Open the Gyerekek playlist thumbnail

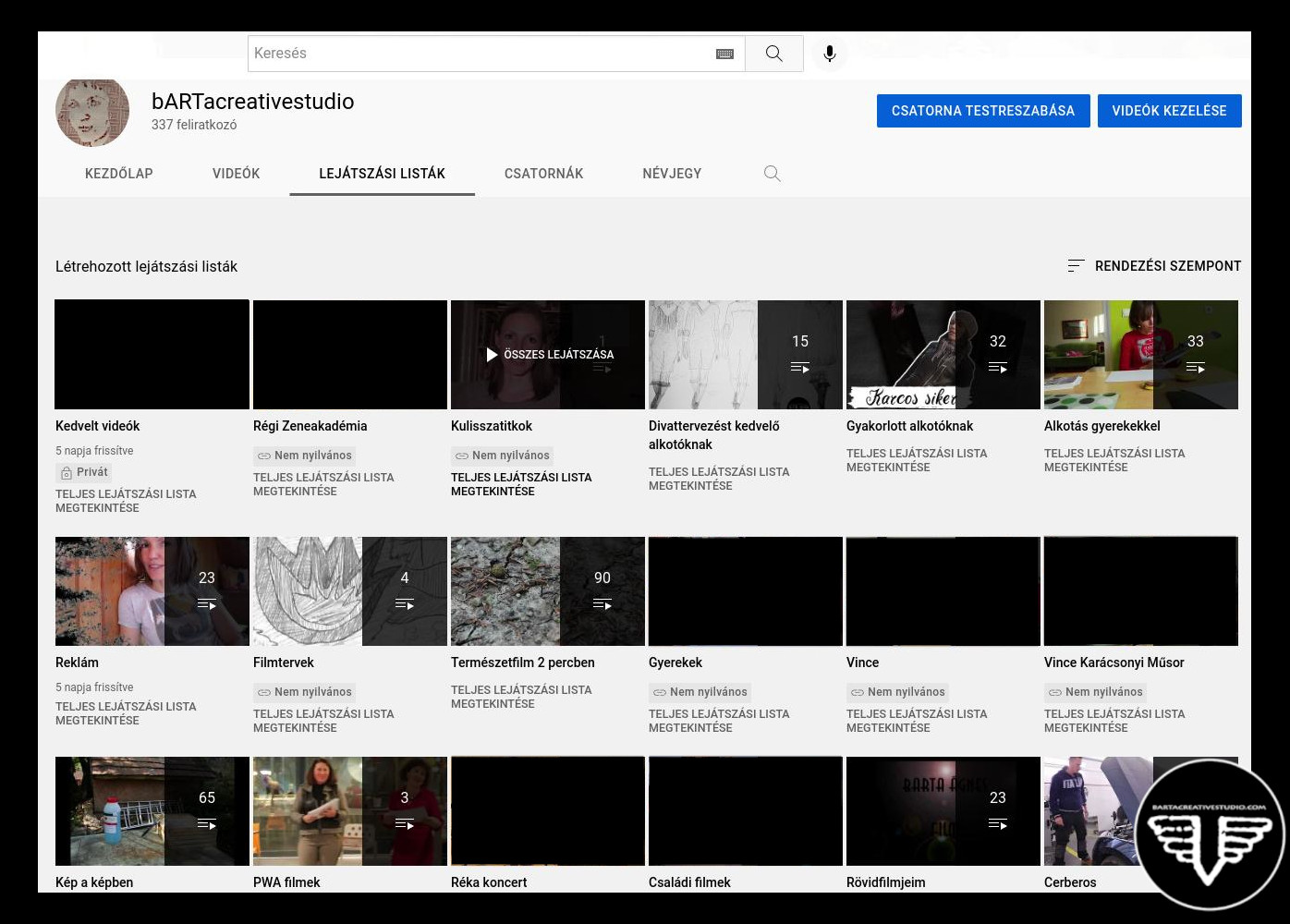tap(746, 591)
